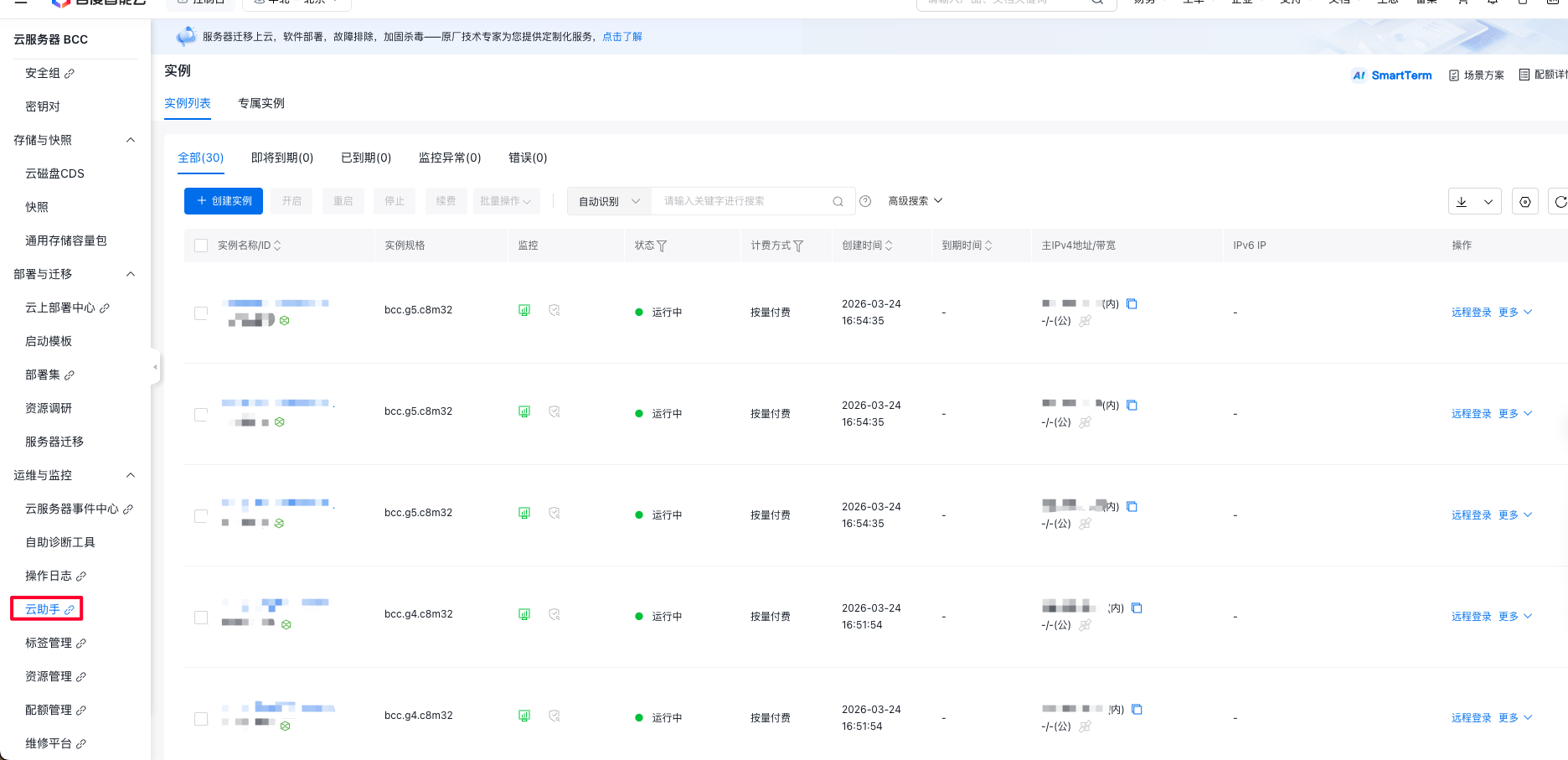Viewport: 1568px width, 760px height.
Task: Click the 创建实例 button
Action: tap(224, 201)
